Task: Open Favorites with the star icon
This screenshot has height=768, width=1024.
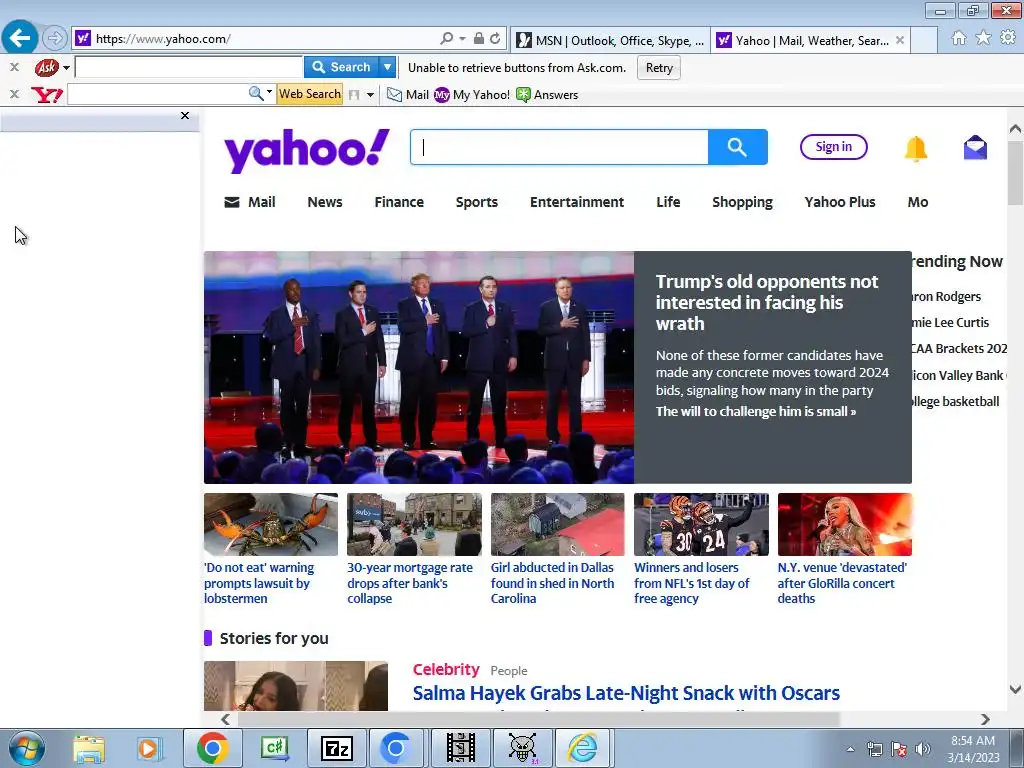Action: (x=983, y=38)
